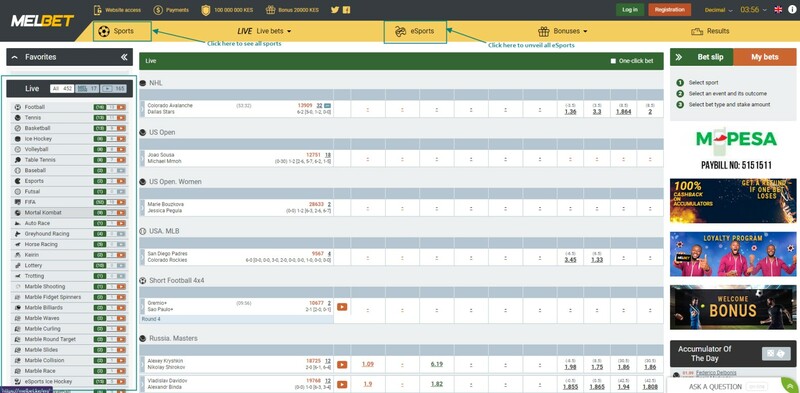
Task: Click the Twitter icon in header
Action: point(335,10)
